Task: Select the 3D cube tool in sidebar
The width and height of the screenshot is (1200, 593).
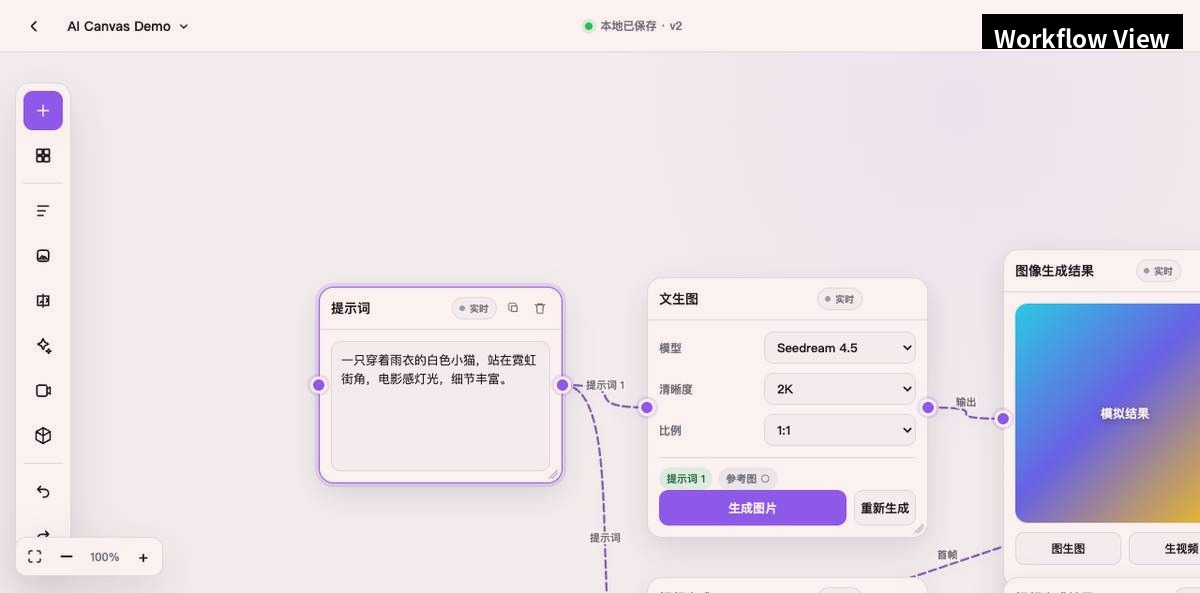Action: point(43,436)
